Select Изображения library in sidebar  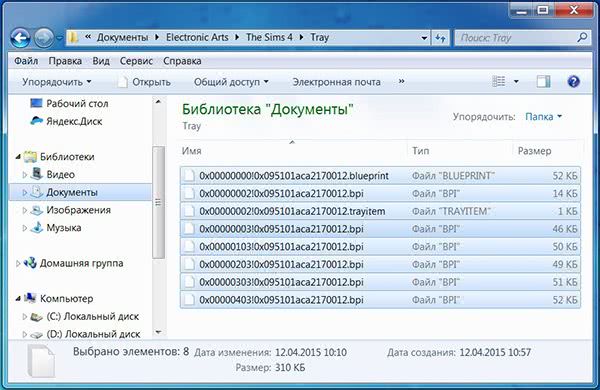[x=78, y=210]
